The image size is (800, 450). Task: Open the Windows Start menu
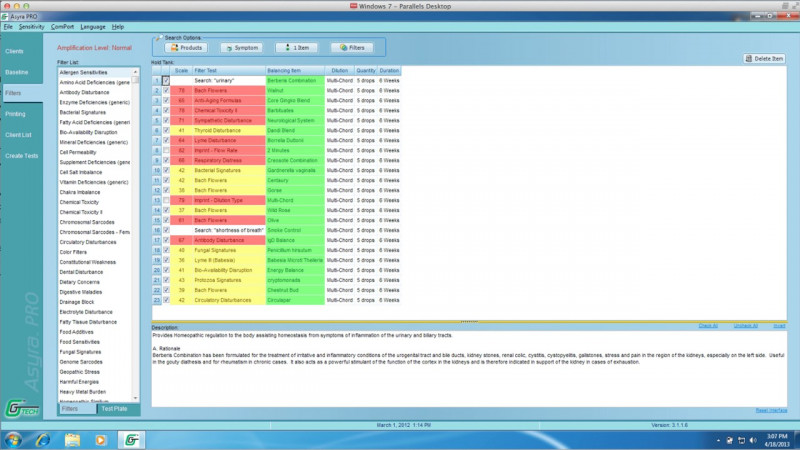coord(13,440)
